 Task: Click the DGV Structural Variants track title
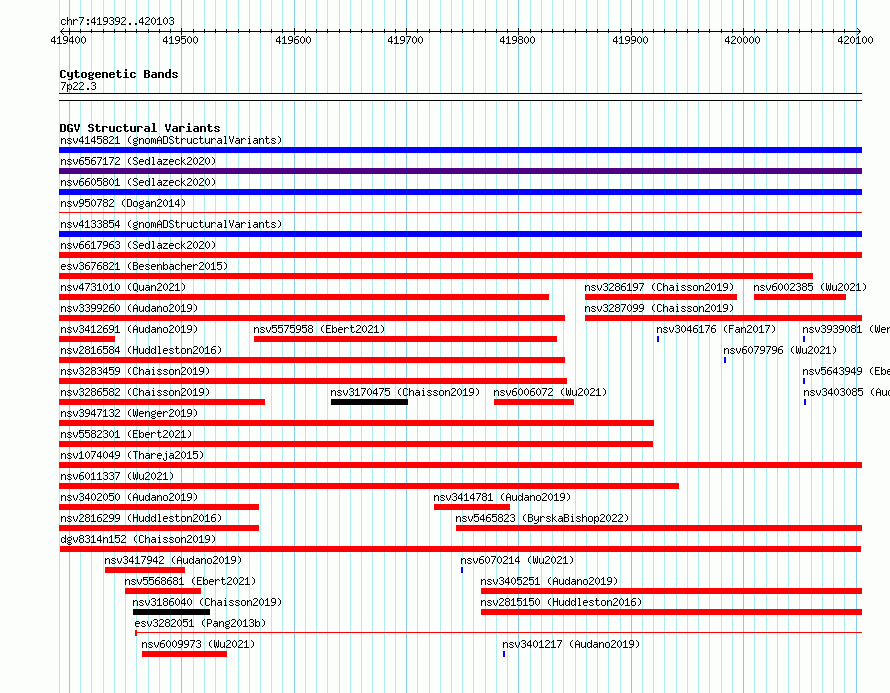click(140, 128)
